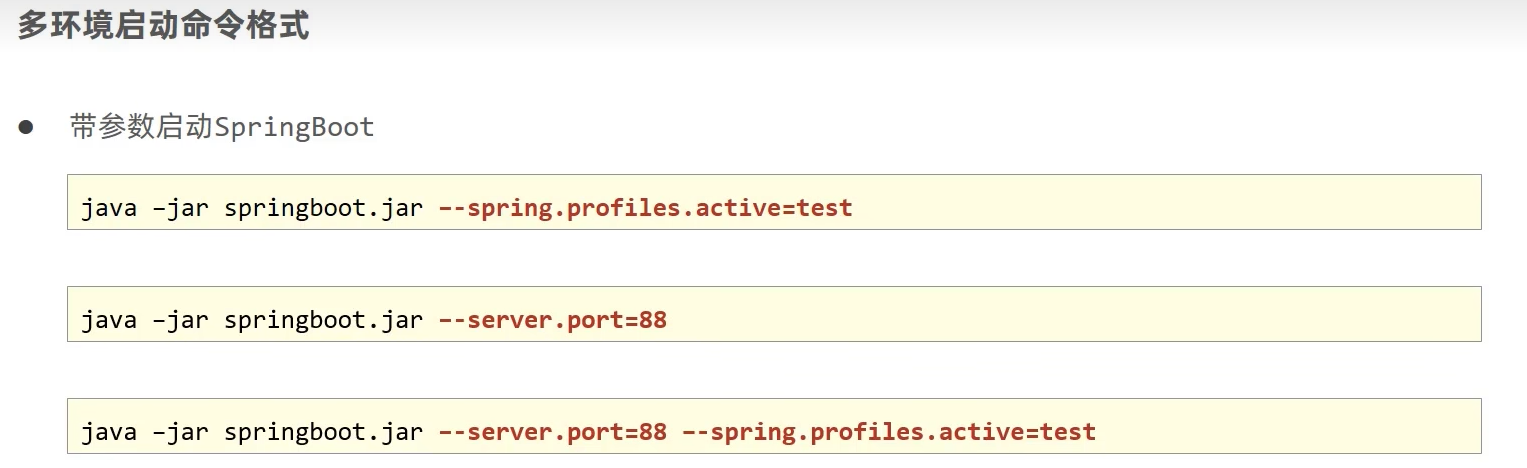Click red '--server.port' in the second command

(530, 321)
